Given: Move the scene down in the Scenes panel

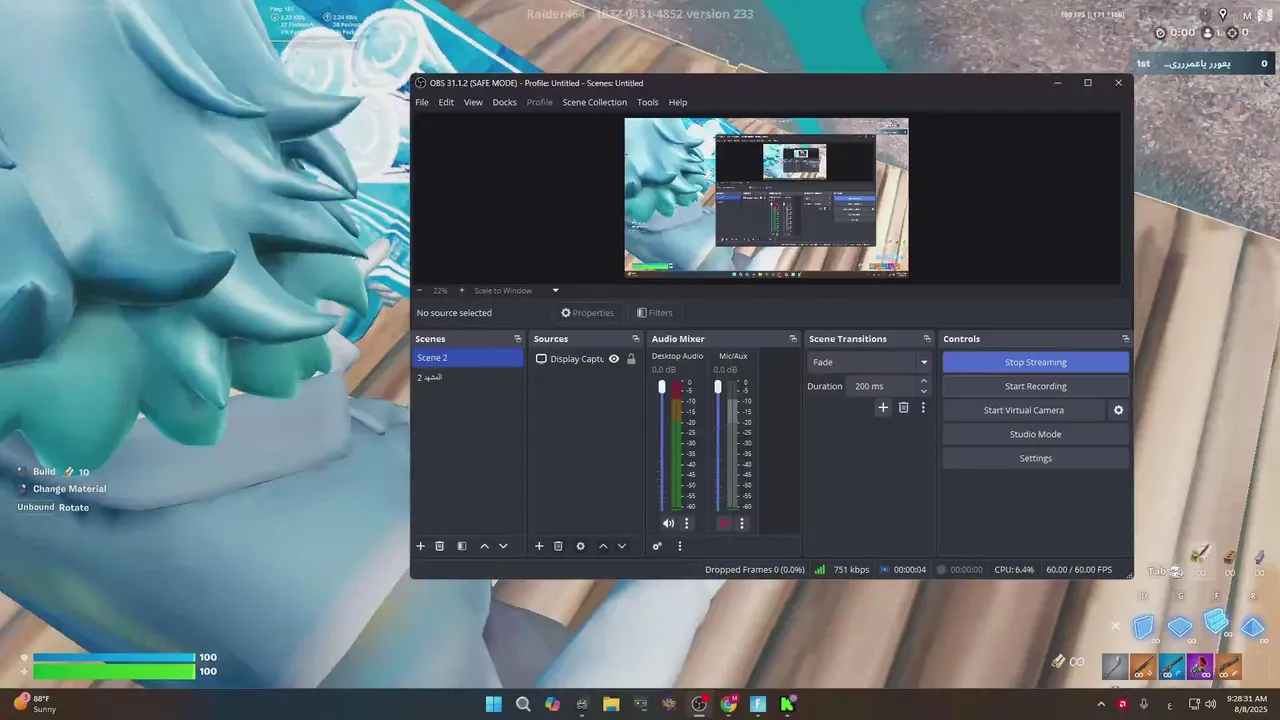Looking at the screenshot, I should click(x=503, y=546).
